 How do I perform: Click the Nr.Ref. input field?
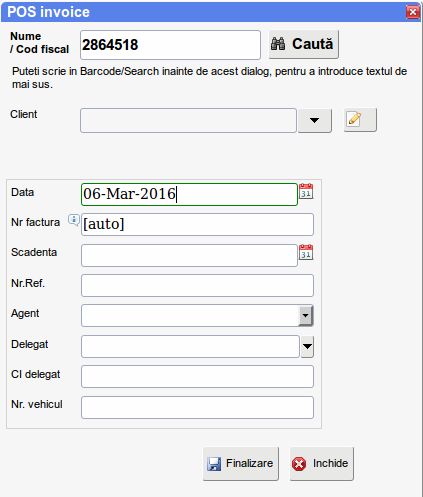tap(197, 285)
